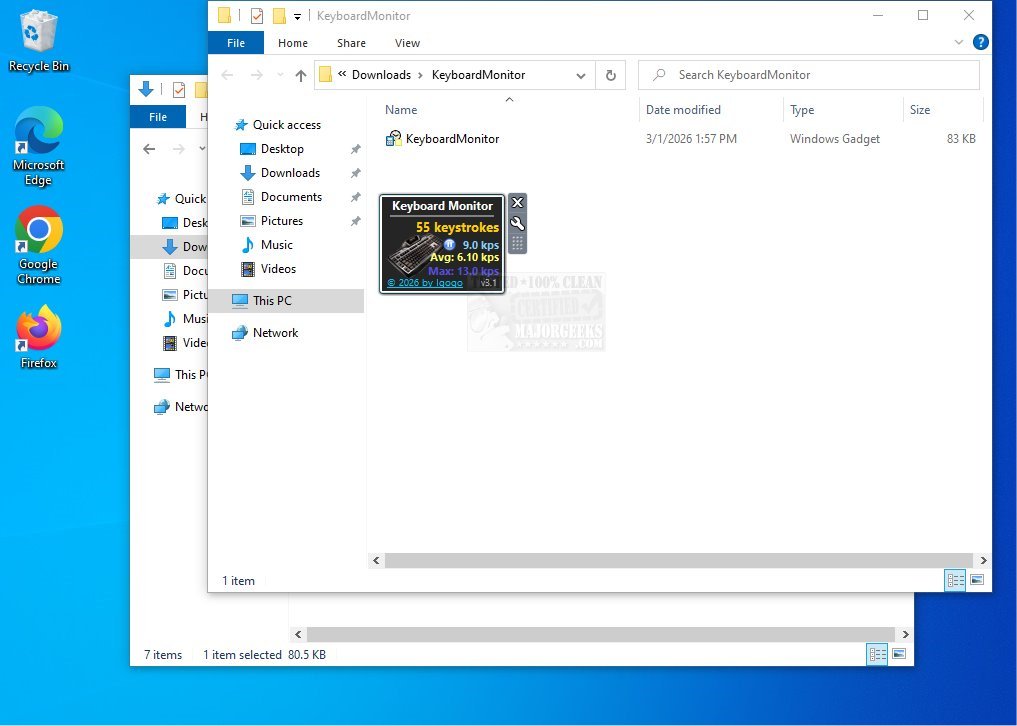Open the File menu
Image resolution: width=1017 pixels, height=726 pixels.
(x=236, y=43)
